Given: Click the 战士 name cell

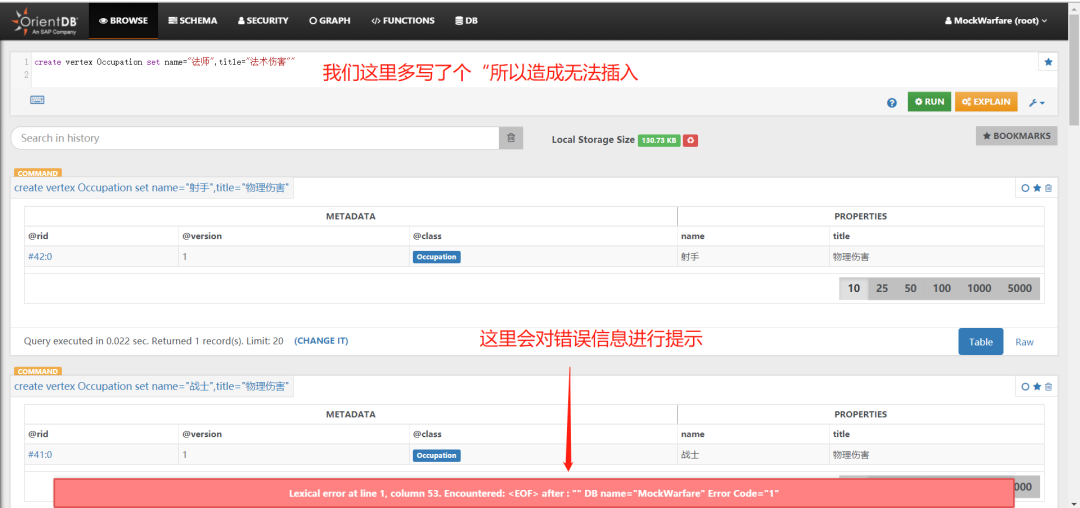Looking at the screenshot, I should click(x=754, y=455).
